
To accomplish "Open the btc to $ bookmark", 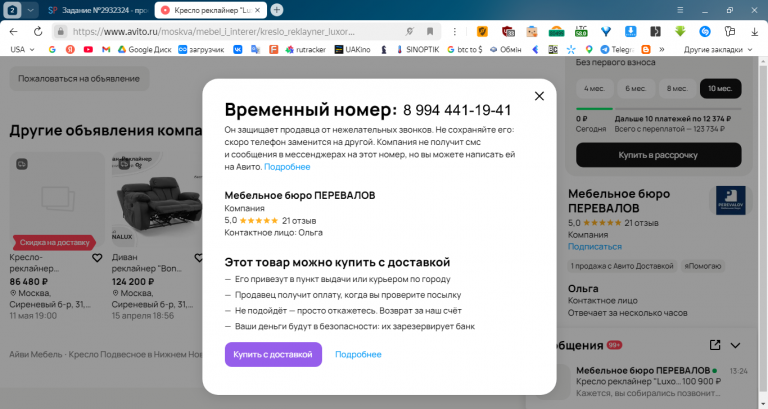I will 465,49.
